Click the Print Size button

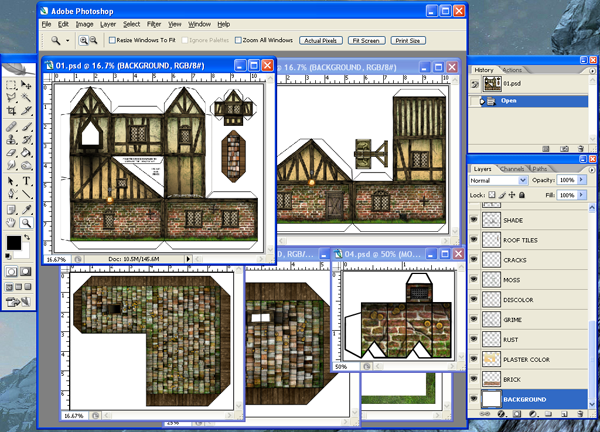(x=408, y=40)
